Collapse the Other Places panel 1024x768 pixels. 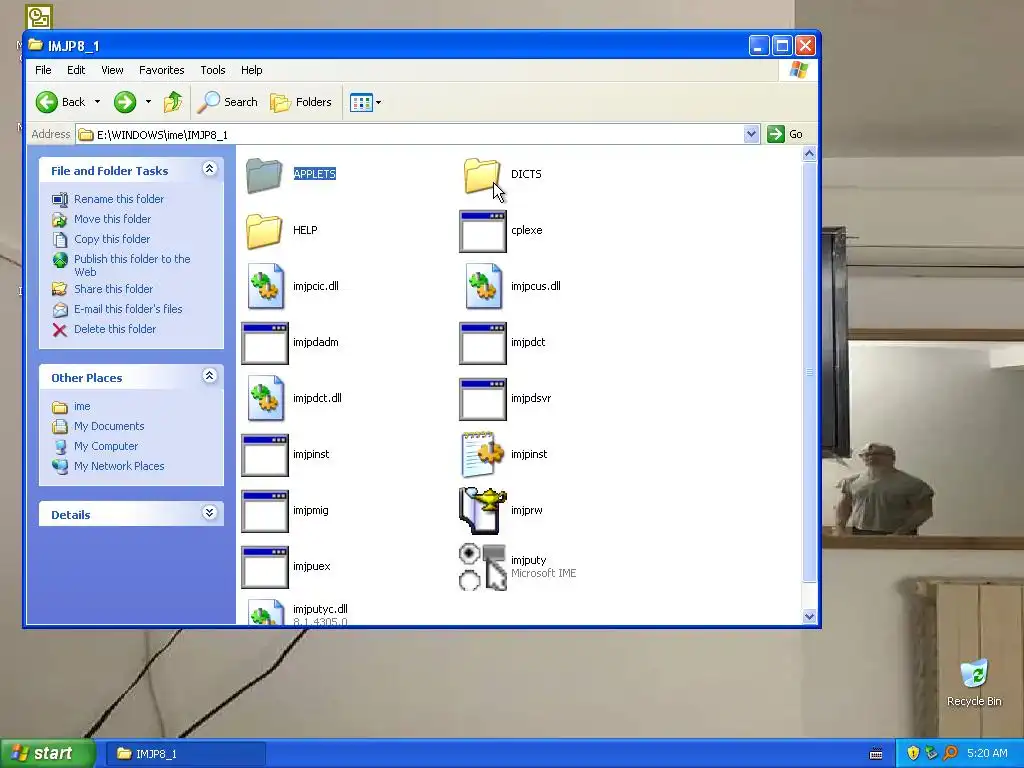point(210,376)
